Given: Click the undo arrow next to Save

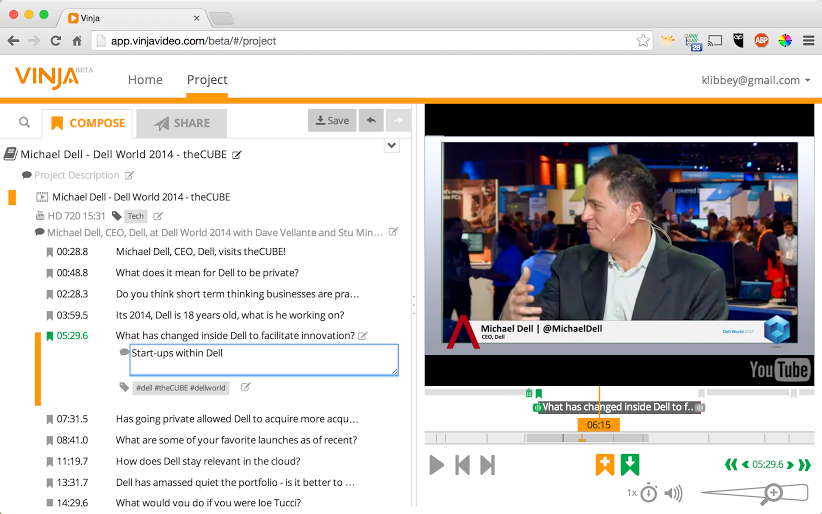Looking at the screenshot, I should [x=371, y=121].
